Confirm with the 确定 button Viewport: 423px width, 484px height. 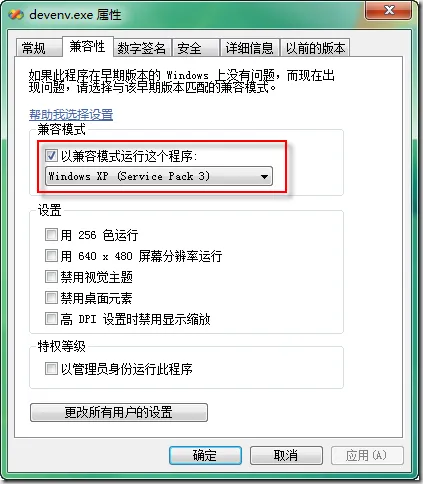click(205, 455)
